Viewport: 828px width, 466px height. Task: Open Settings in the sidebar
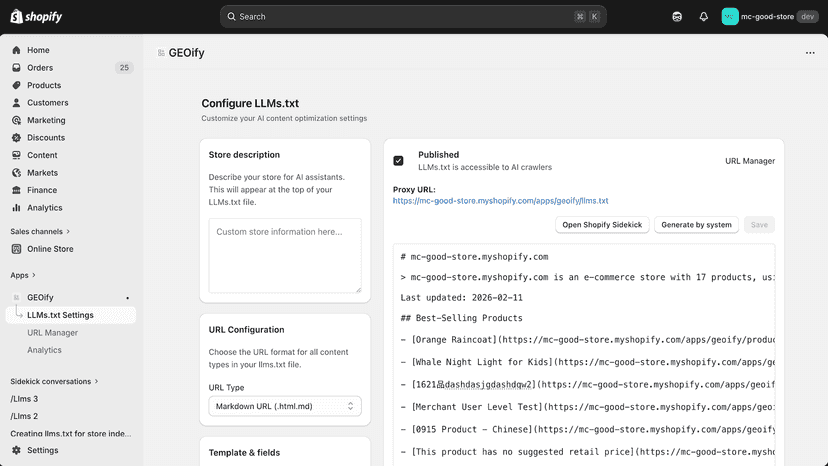pos(43,450)
